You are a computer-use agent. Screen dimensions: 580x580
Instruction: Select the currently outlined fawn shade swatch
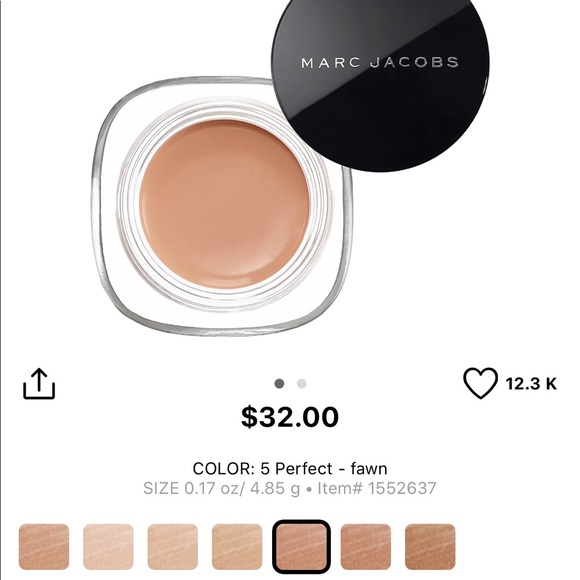(301, 546)
